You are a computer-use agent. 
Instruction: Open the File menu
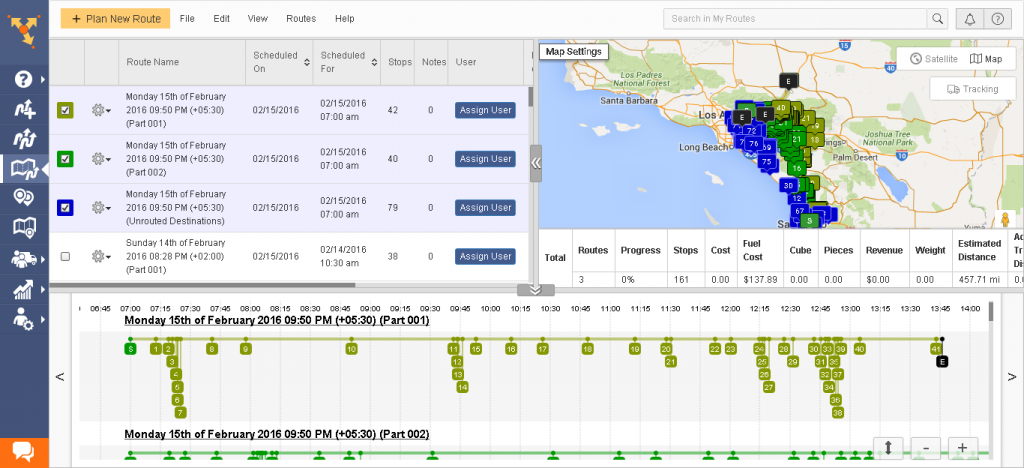tap(188, 19)
